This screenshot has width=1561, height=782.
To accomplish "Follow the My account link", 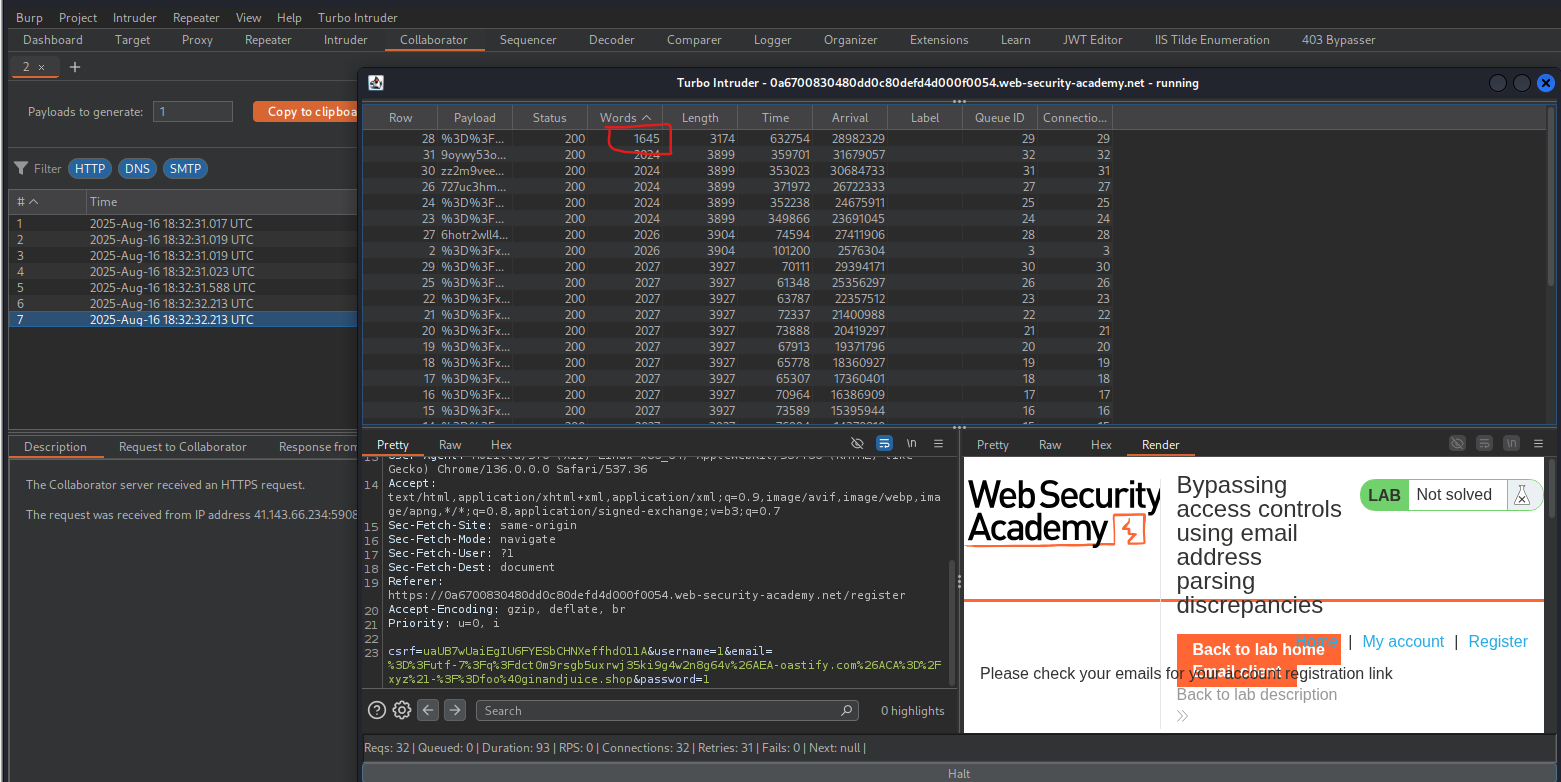I will tap(1403, 641).
